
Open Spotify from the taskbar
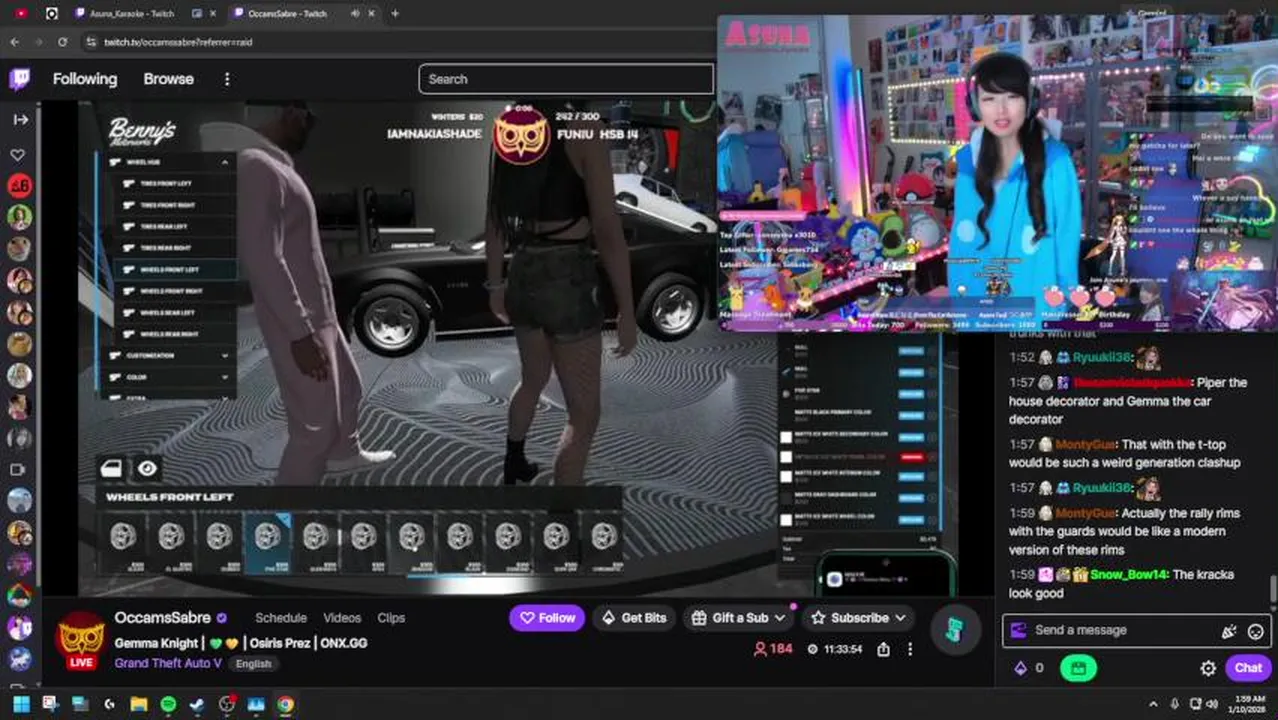click(168, 704)
